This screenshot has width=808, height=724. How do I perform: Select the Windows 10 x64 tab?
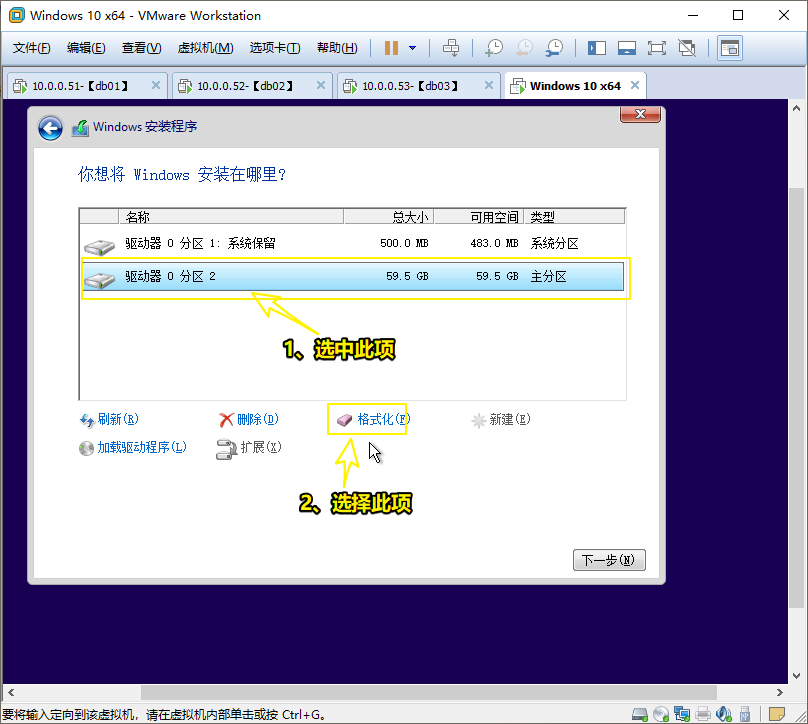(575, 86)
